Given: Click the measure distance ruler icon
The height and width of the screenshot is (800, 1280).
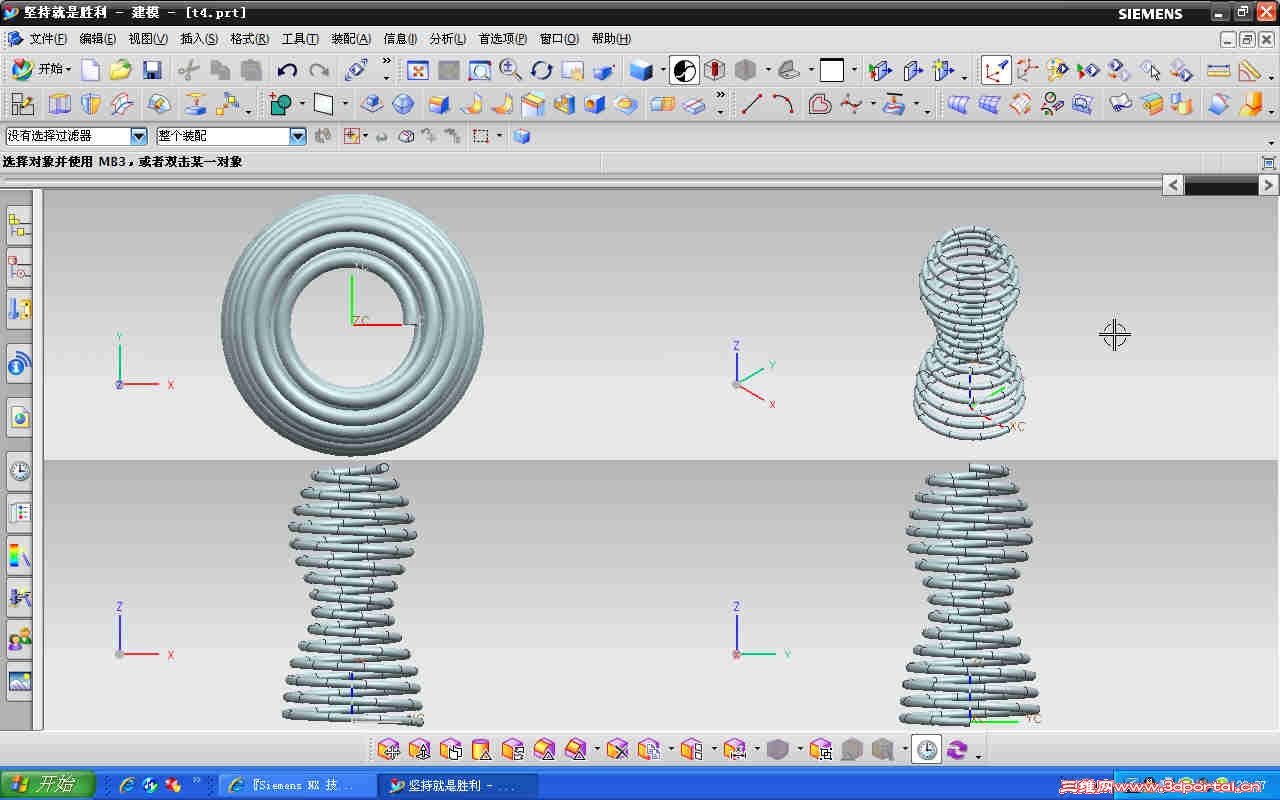Looking at the screenshot, I should pyautogui.click(x=1218, y=70).
